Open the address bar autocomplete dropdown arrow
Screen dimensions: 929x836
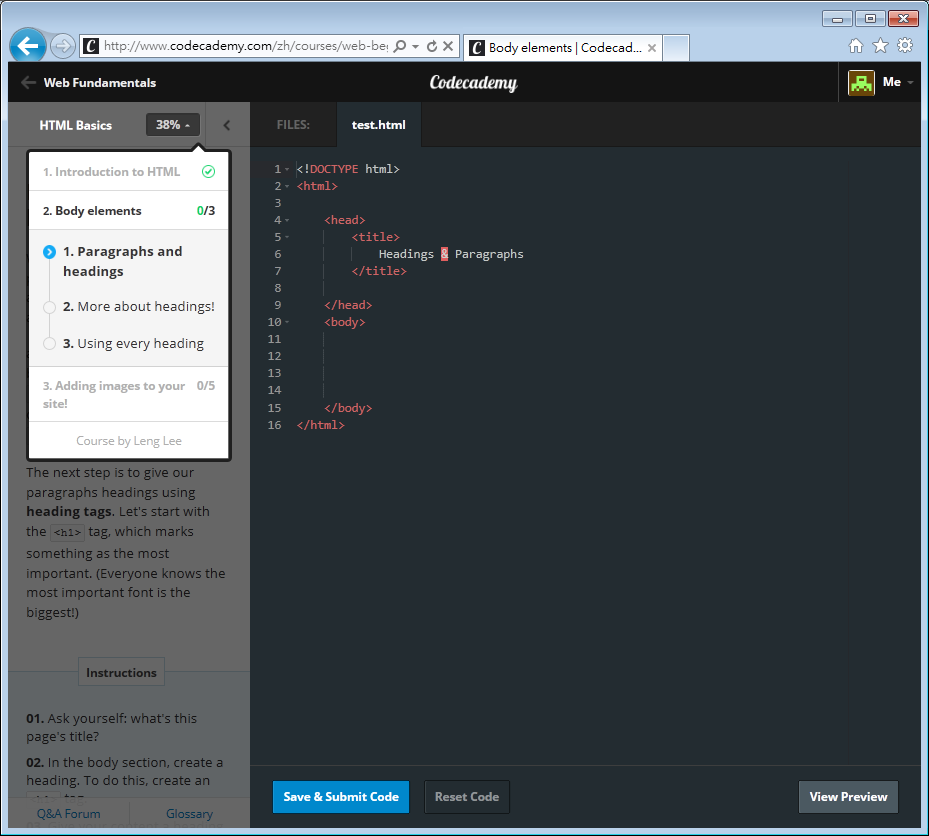tap(415, 46)
